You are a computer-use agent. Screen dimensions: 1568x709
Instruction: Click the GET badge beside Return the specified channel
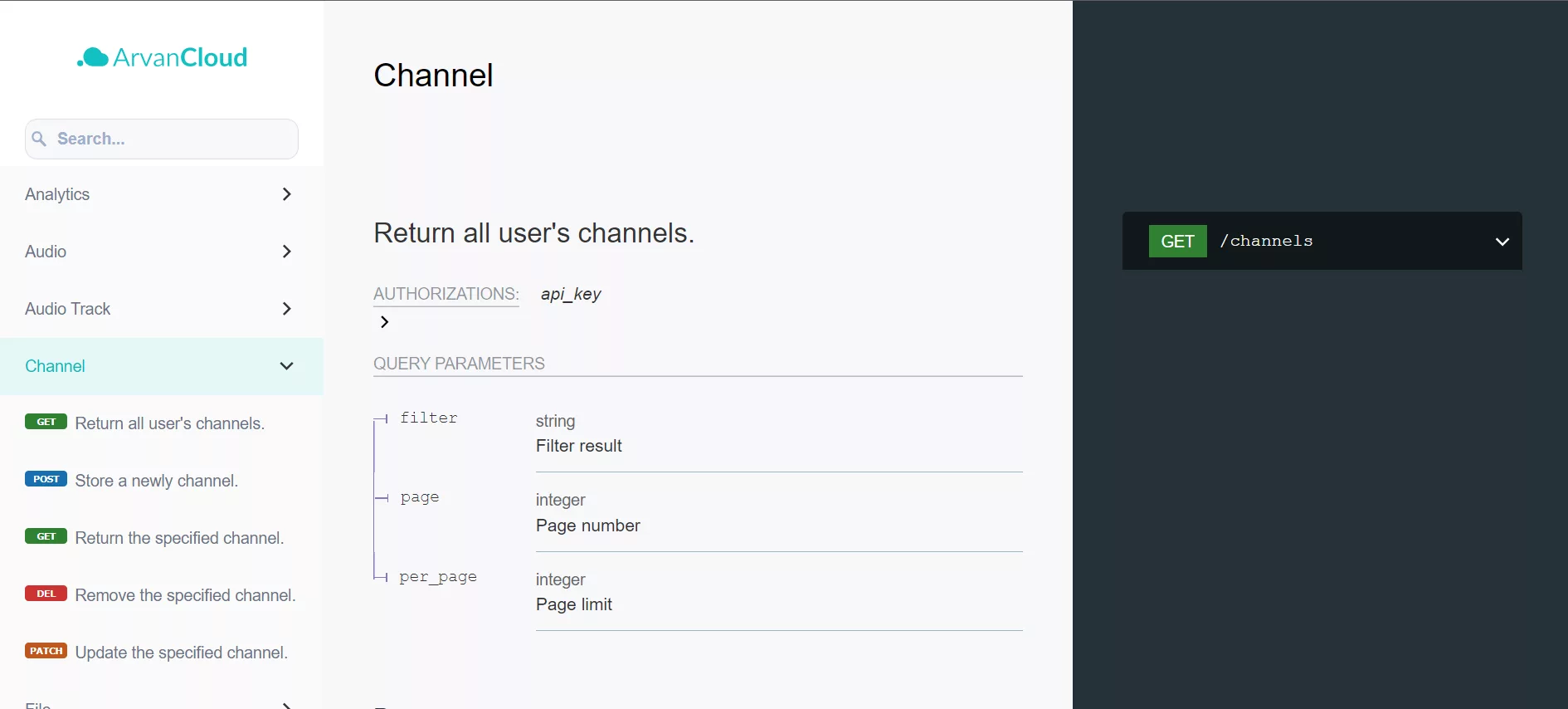click(x=46, y=536)
